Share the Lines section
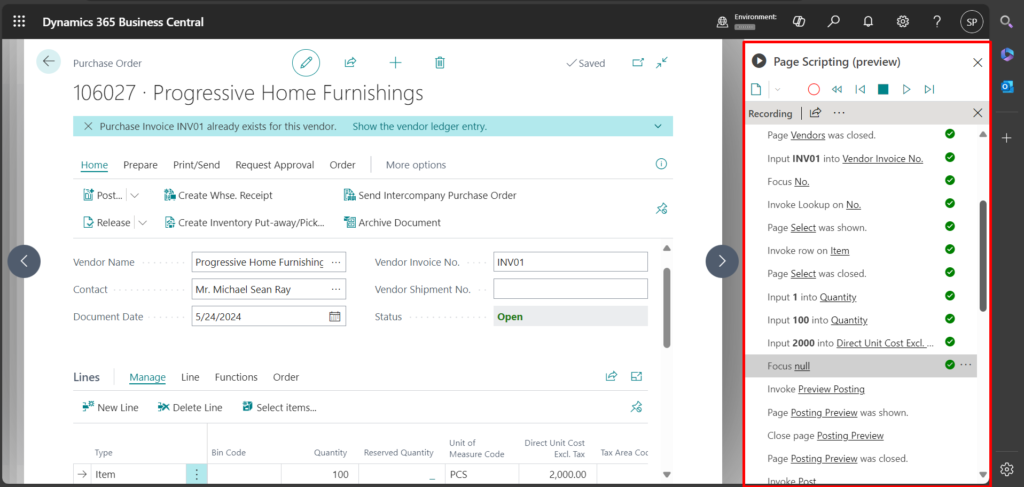1024x487 pixels. 611,376
